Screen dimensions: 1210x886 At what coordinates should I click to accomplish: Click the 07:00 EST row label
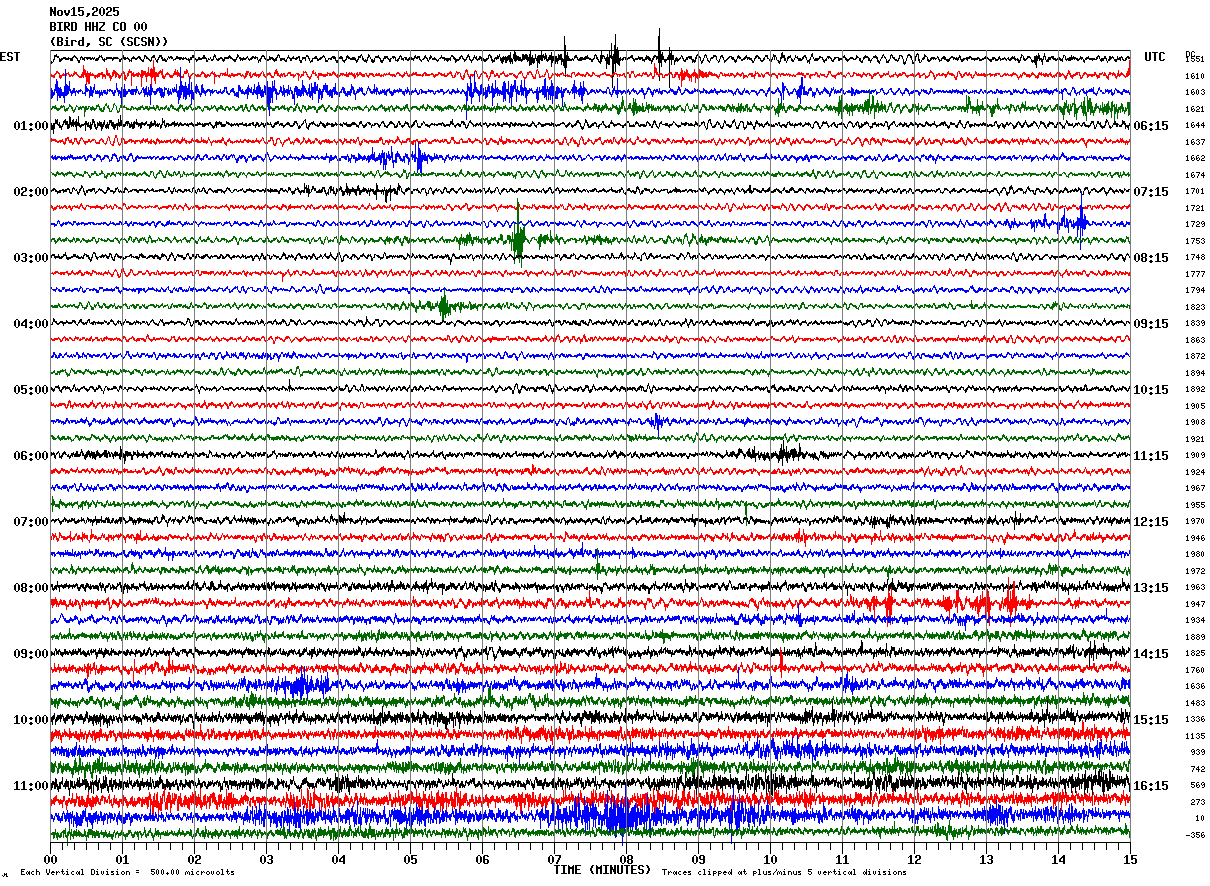(31, 522)
